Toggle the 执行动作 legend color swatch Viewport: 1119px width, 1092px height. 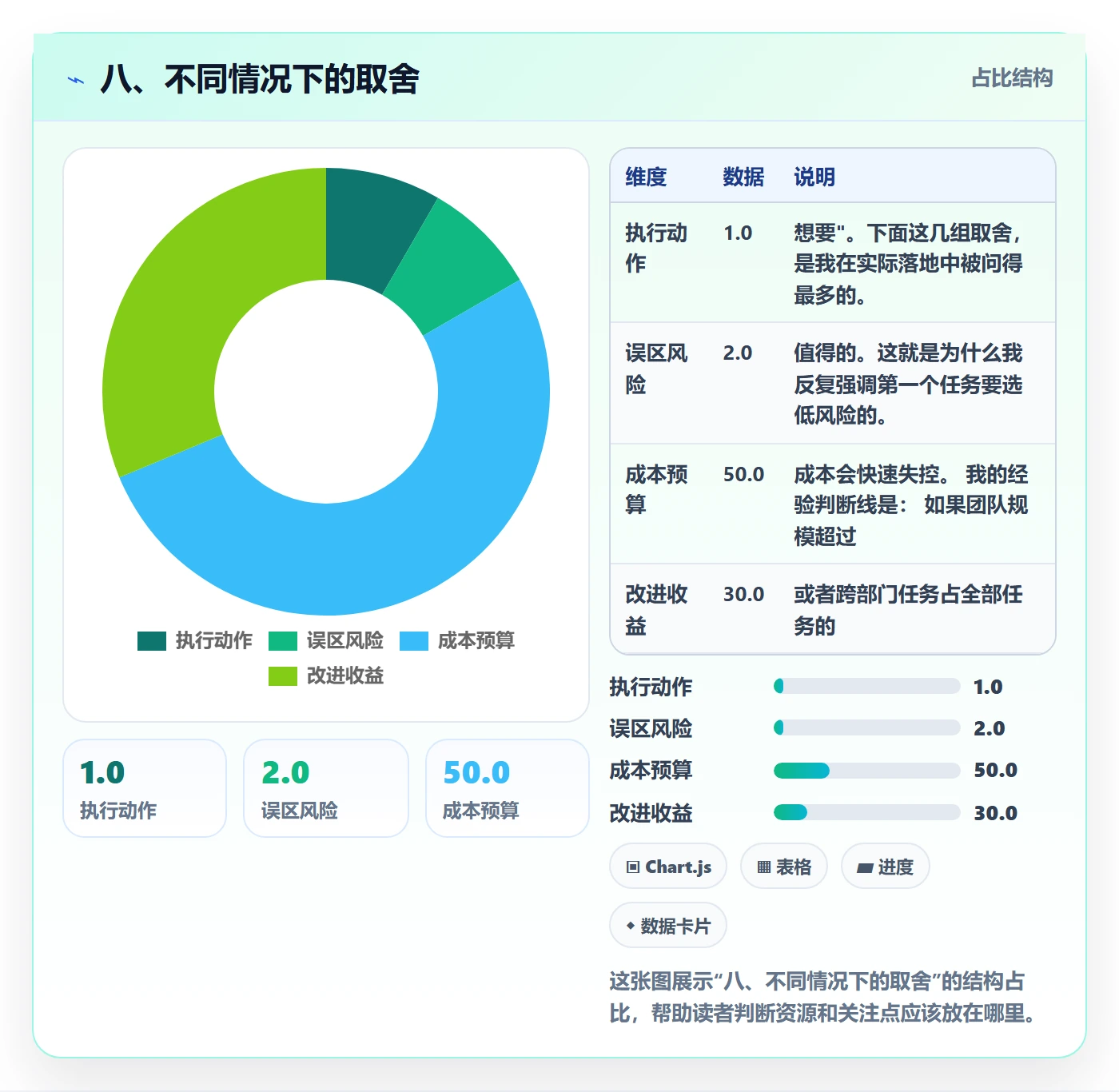pos(152,640)
